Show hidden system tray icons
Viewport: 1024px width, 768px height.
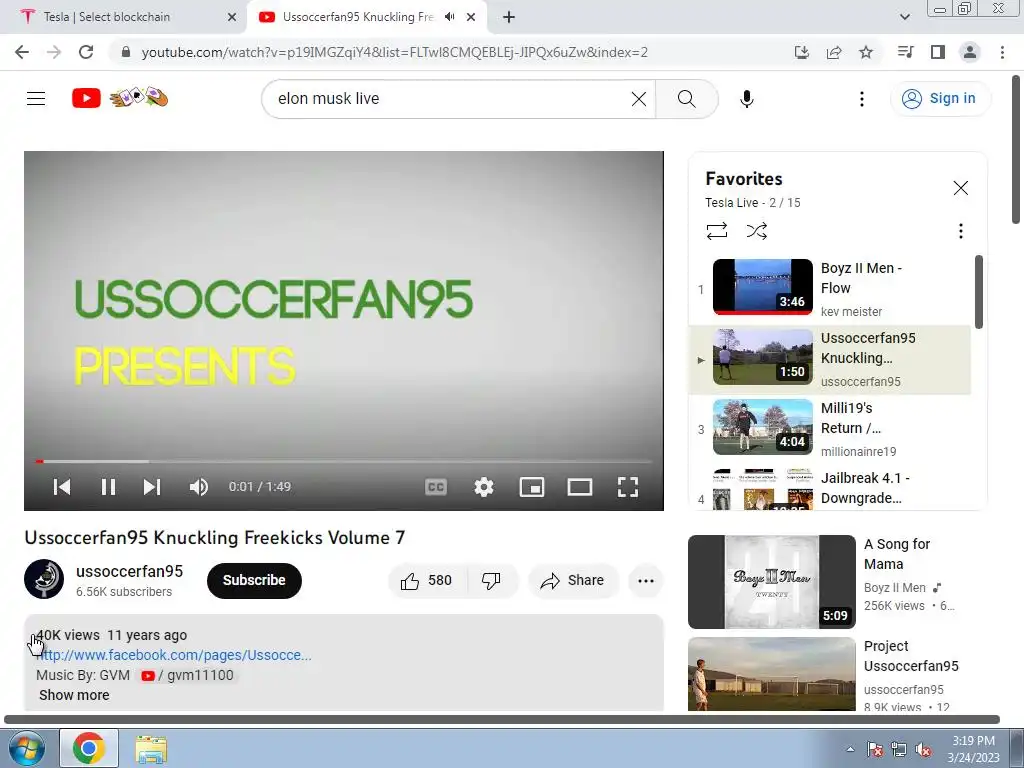(x=850, y=749)
